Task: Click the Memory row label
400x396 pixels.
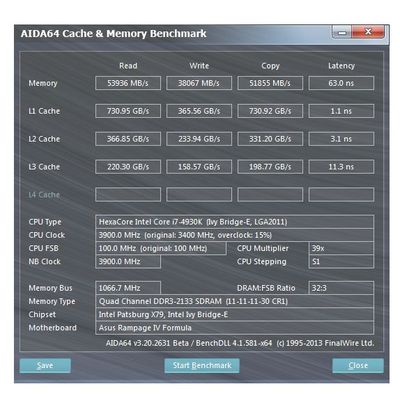Action: [43, 83]
